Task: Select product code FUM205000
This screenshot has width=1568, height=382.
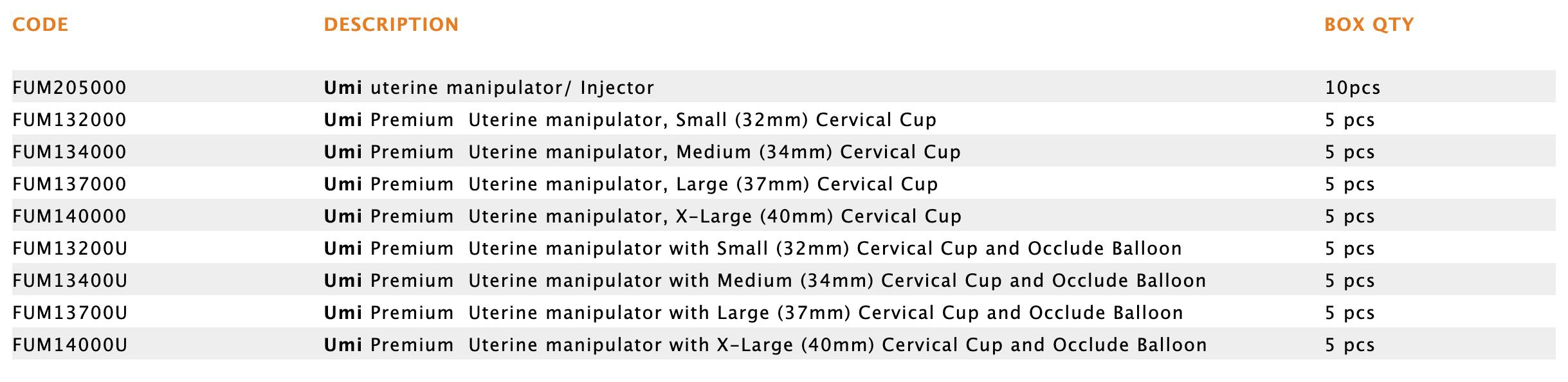Action: pos(69,87)
